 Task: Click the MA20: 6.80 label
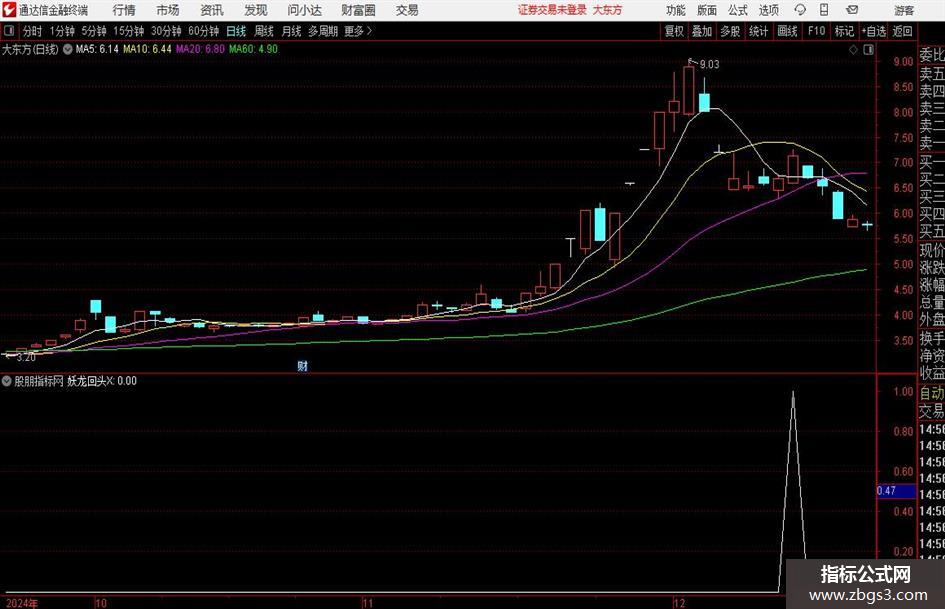pyautogui.click(x=200, y=49)
